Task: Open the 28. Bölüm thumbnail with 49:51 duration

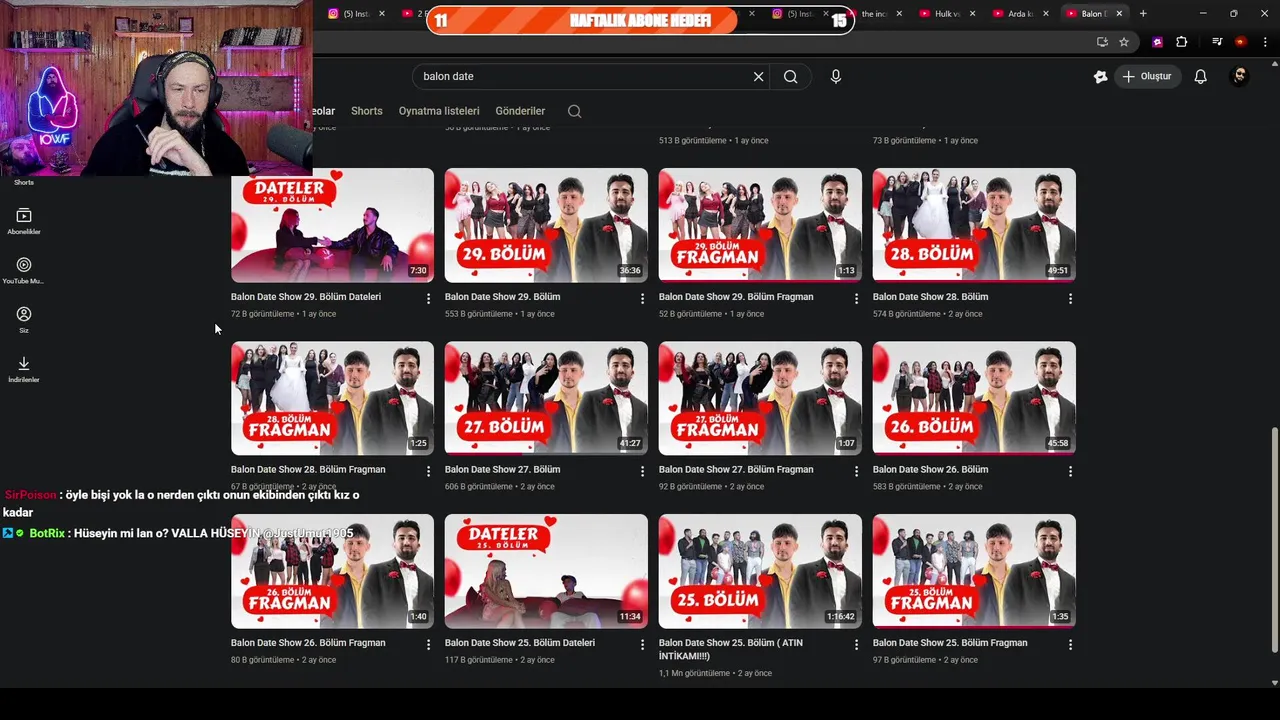Action: click(x=974, y=225)
